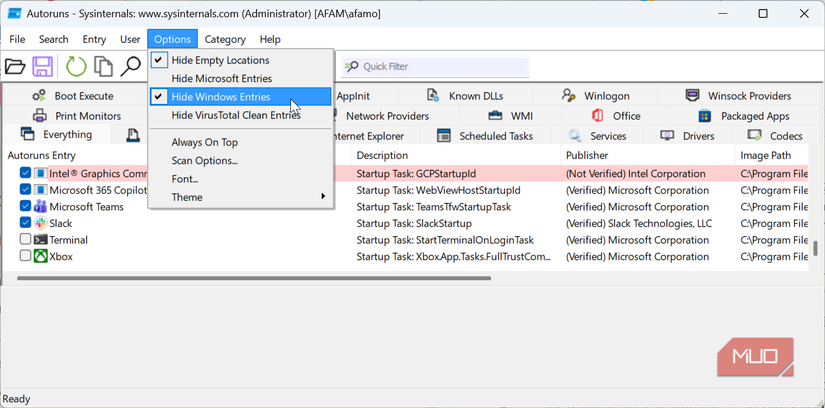Uncheck the Microsoft Teams checkbox
This screenshot has width=825, height=408.
[25, 206]
